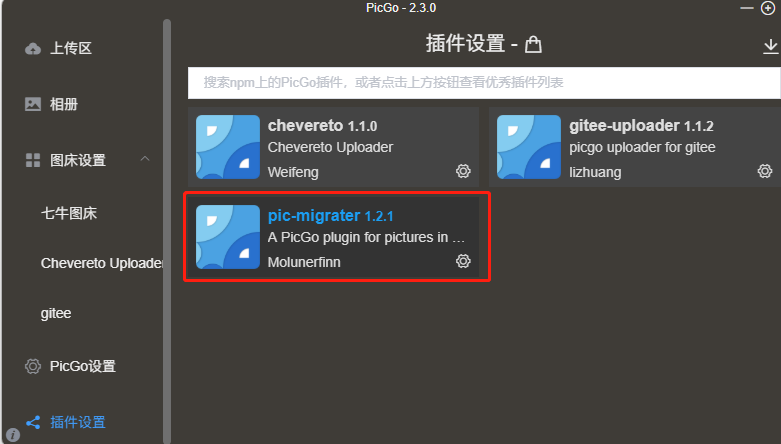781x444 pixels.
Task: Select Chevereto Uploader in the sidebar
Action: click(102, 263)
